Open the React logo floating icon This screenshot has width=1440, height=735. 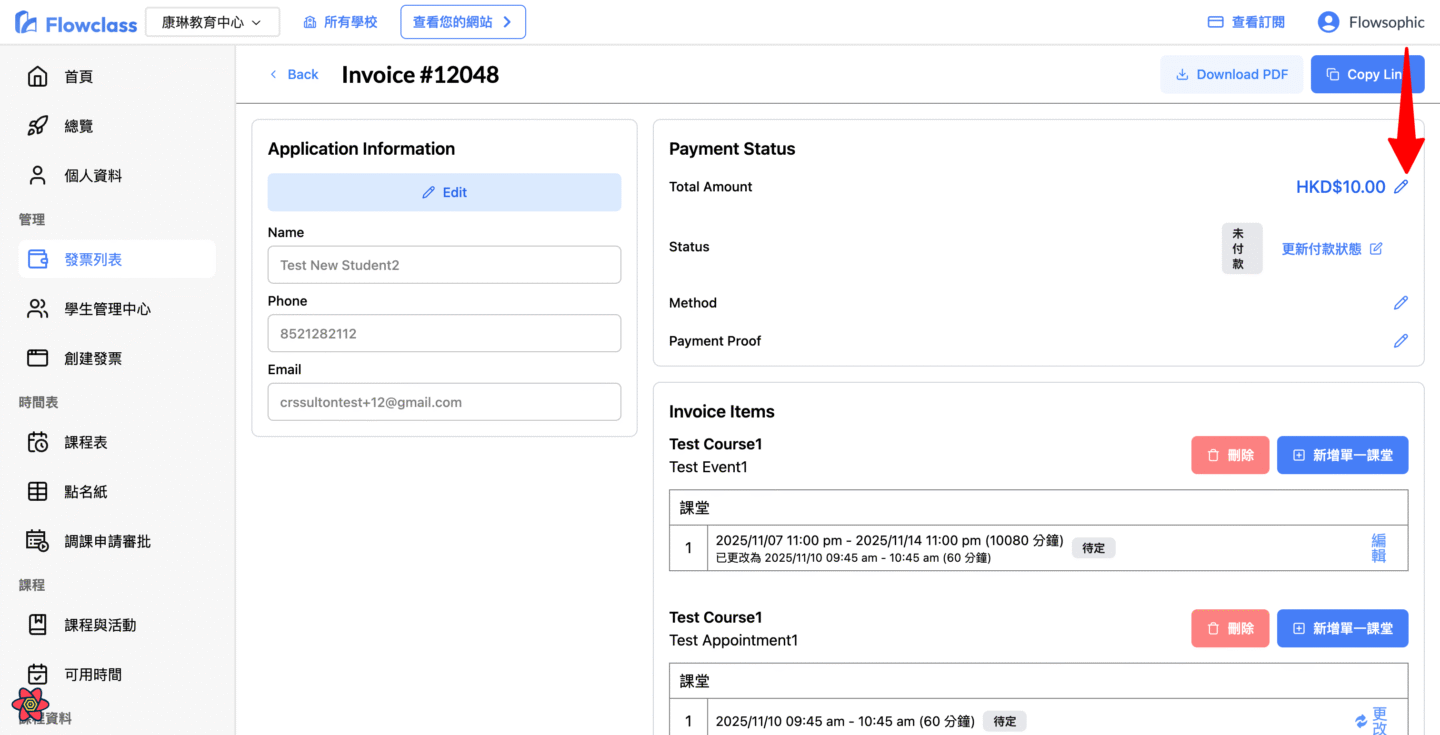31,704
